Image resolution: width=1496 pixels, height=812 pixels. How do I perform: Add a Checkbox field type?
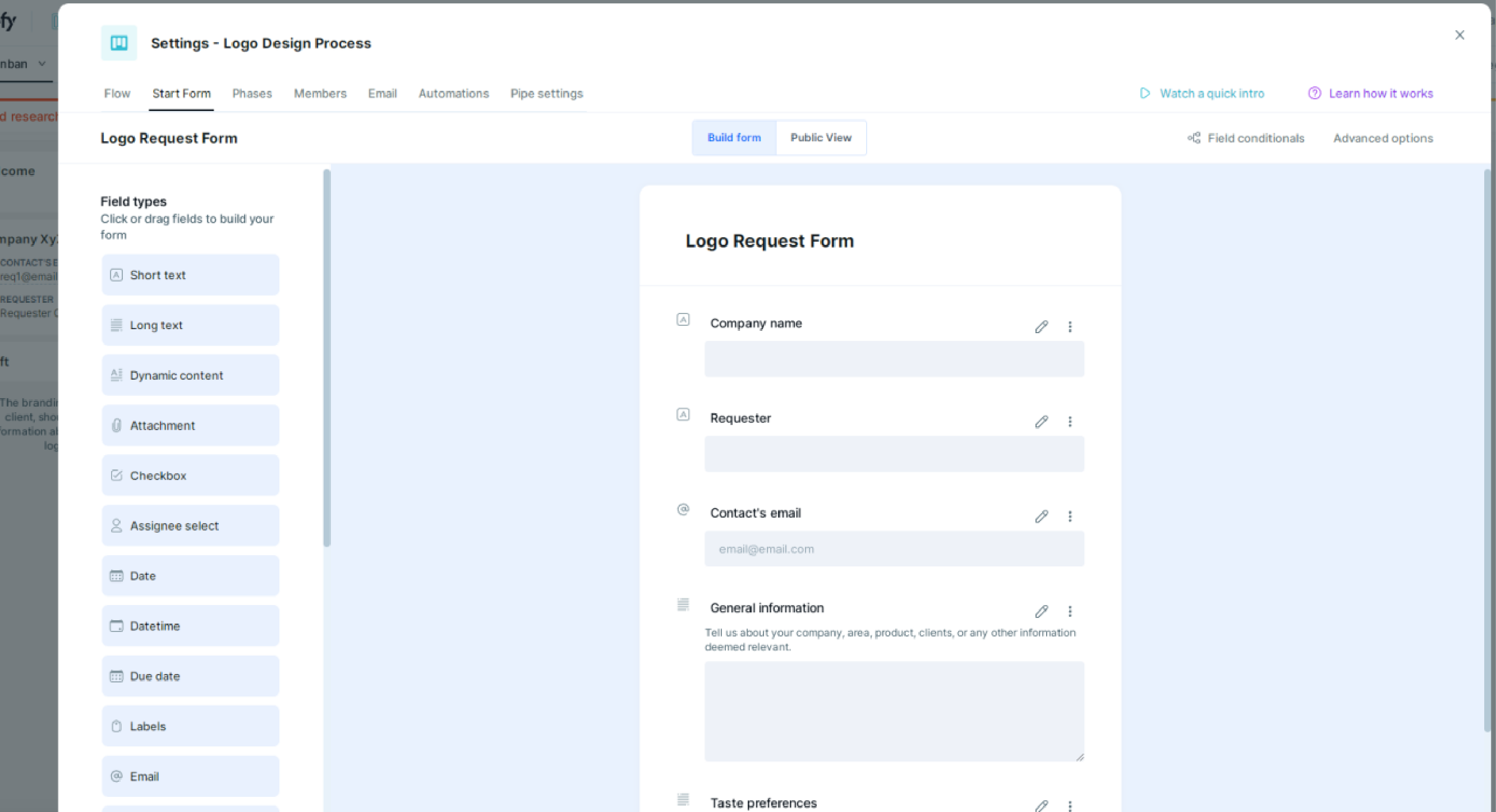[191, 476]
